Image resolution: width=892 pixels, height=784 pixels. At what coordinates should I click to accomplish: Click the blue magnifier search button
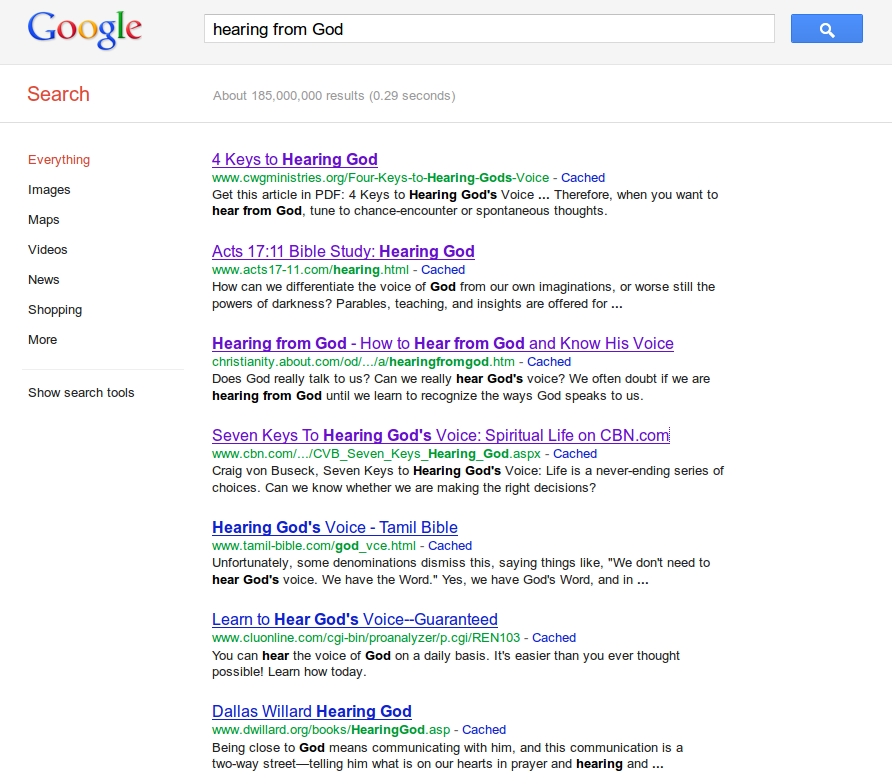tap(827, 29)
